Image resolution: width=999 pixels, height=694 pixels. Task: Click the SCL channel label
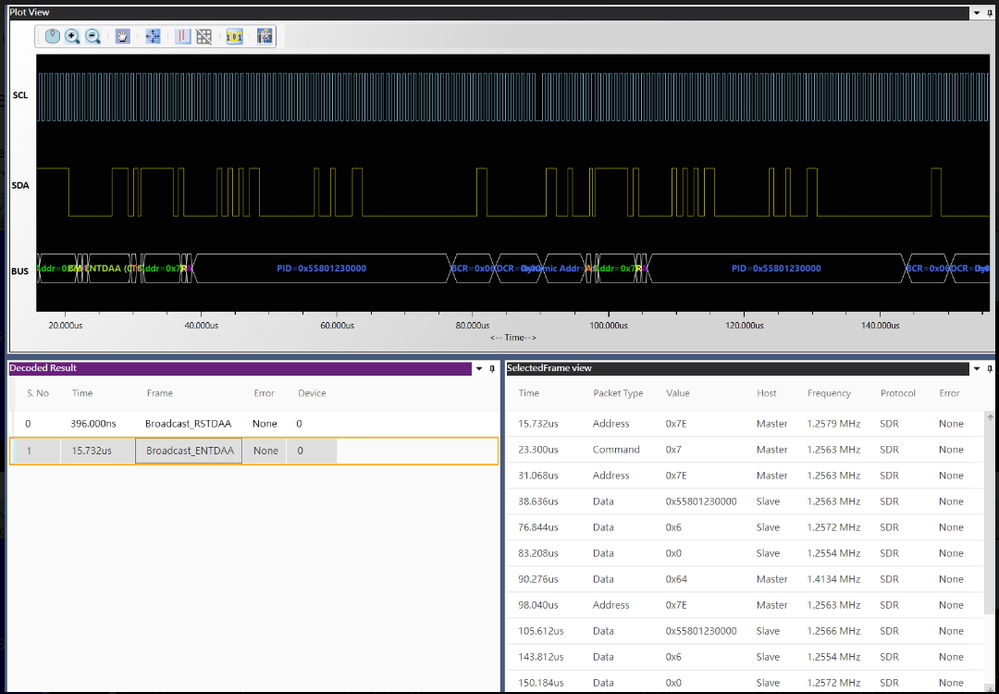click(20, 96)
